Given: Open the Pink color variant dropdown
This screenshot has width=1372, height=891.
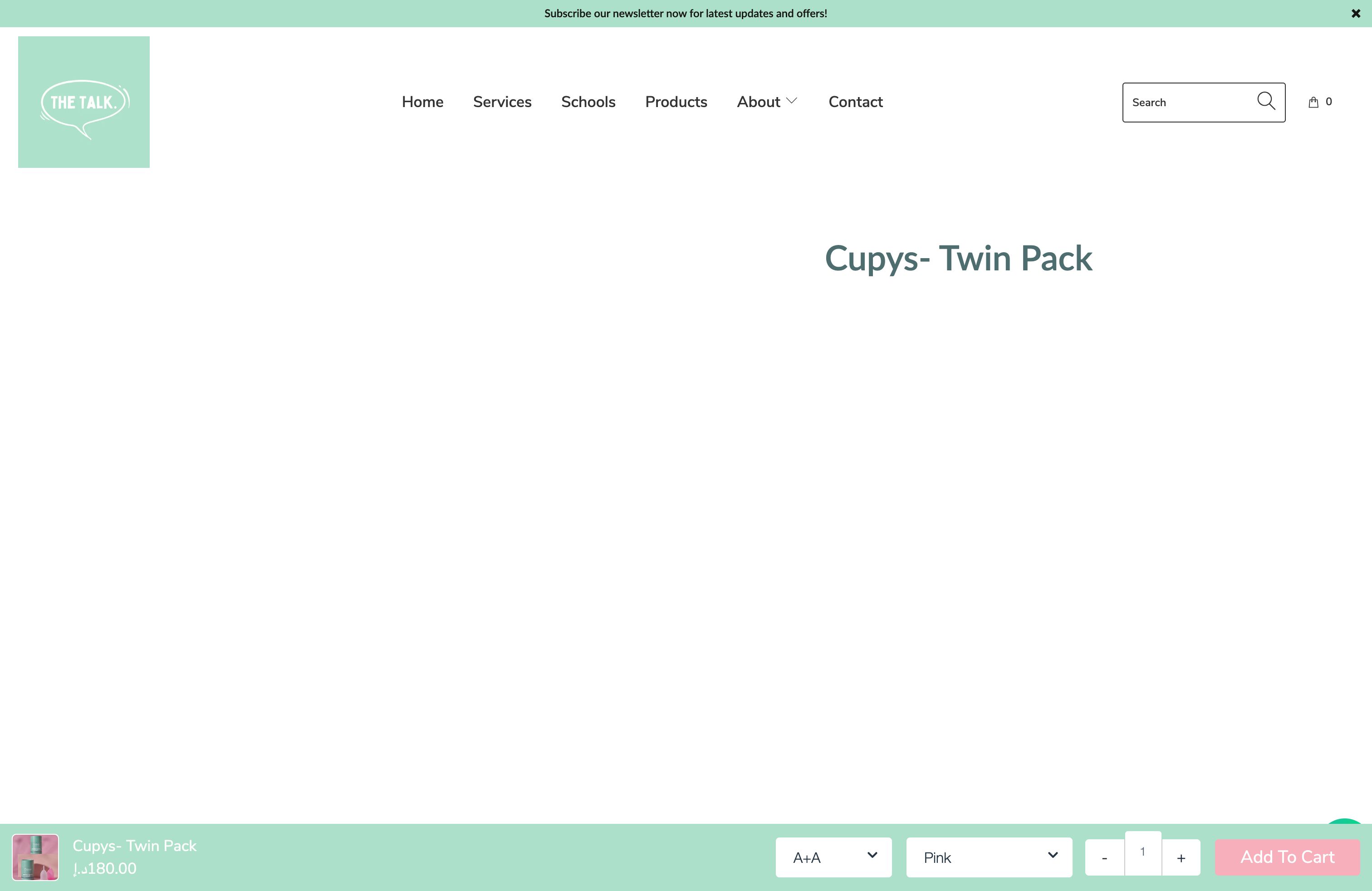Looking at the screenshot, I should [x=989, y=857].
